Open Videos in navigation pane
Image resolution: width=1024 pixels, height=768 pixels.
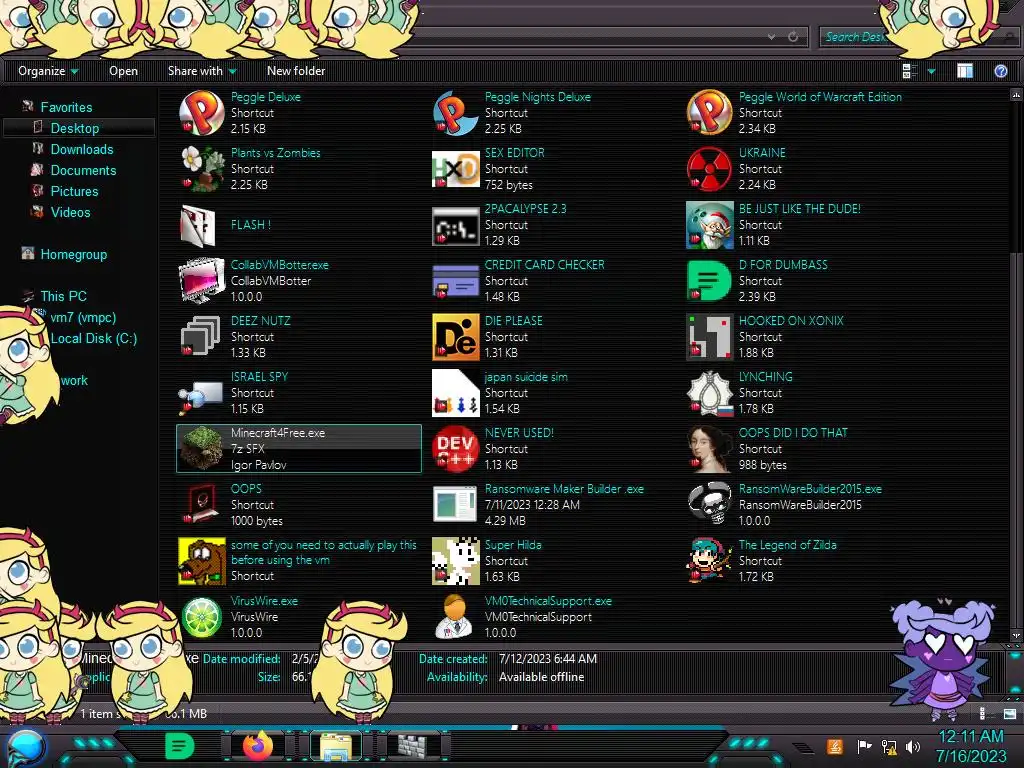coord(70,212)
